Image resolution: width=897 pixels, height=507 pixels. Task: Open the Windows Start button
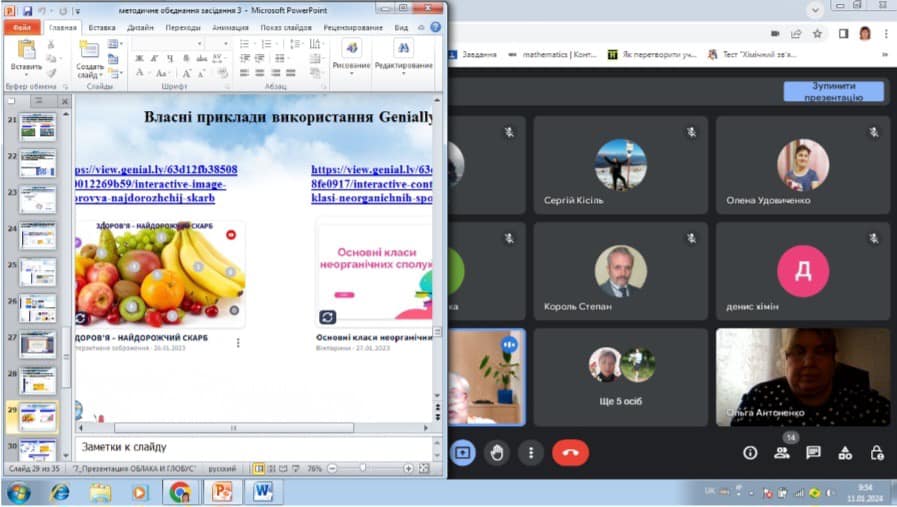(19, 492)
